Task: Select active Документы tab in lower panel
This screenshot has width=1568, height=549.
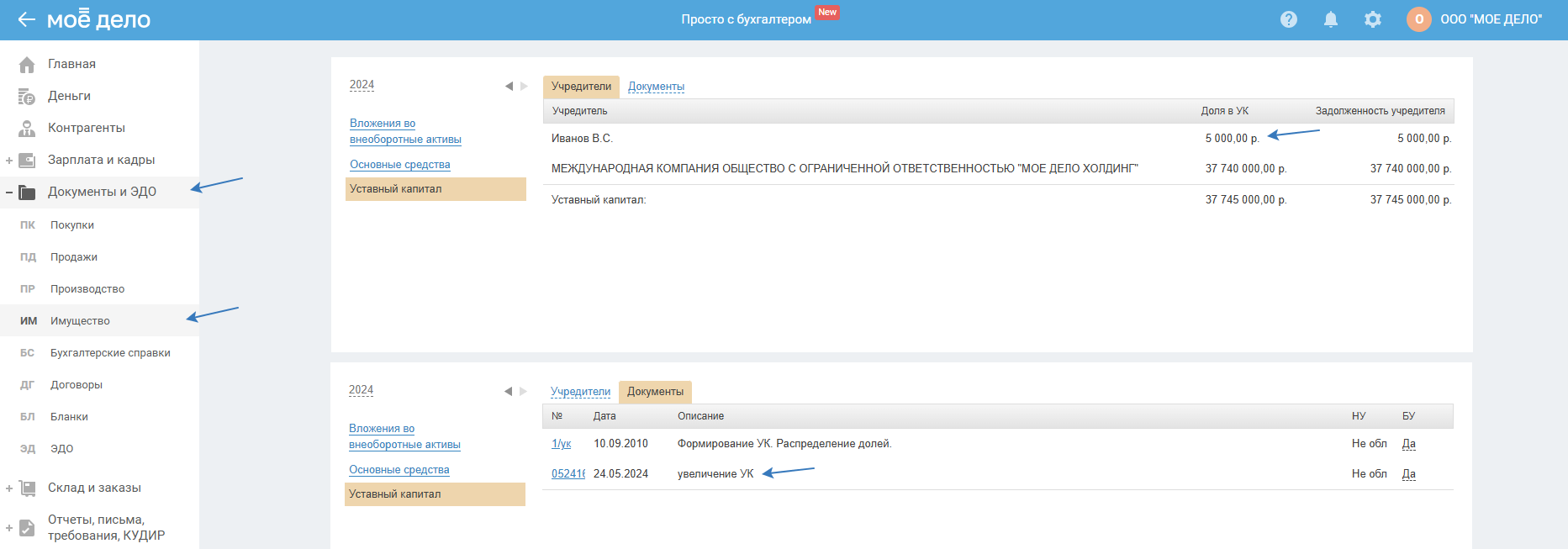Action: (655, 392)
